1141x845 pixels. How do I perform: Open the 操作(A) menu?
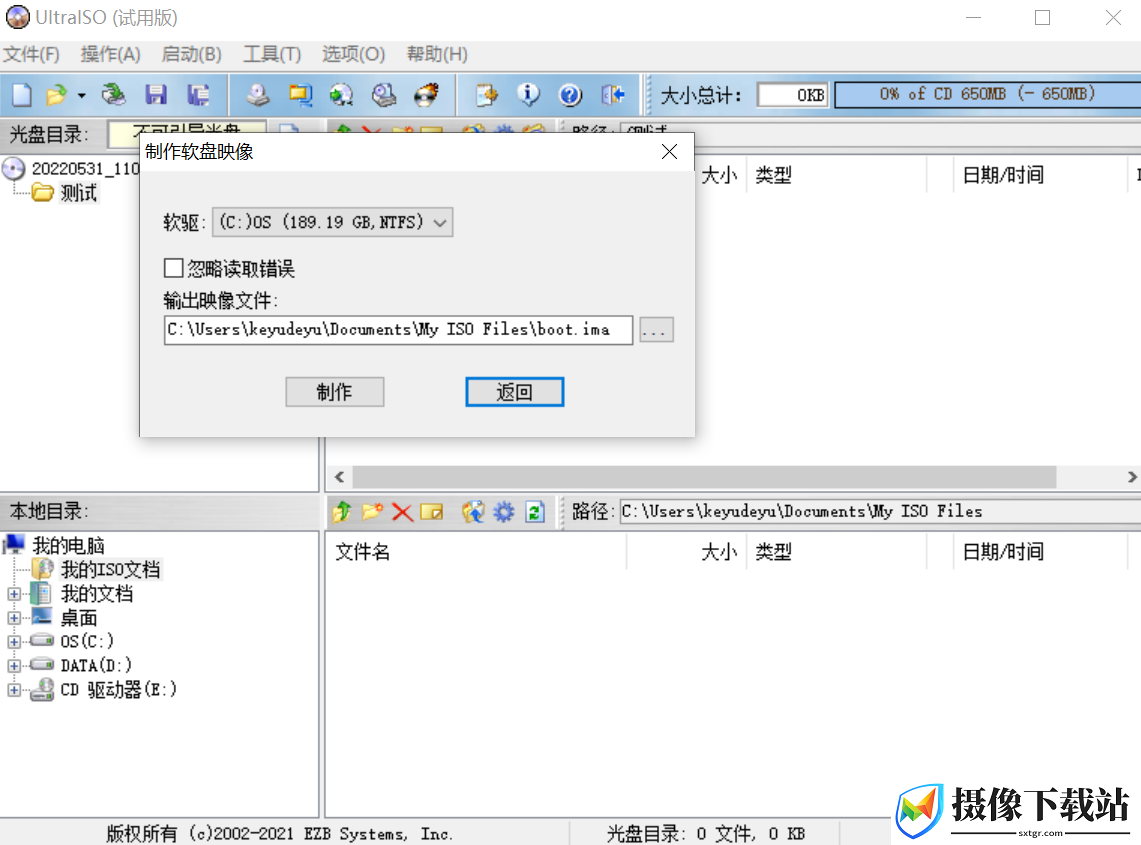click(x=111, y=55)
